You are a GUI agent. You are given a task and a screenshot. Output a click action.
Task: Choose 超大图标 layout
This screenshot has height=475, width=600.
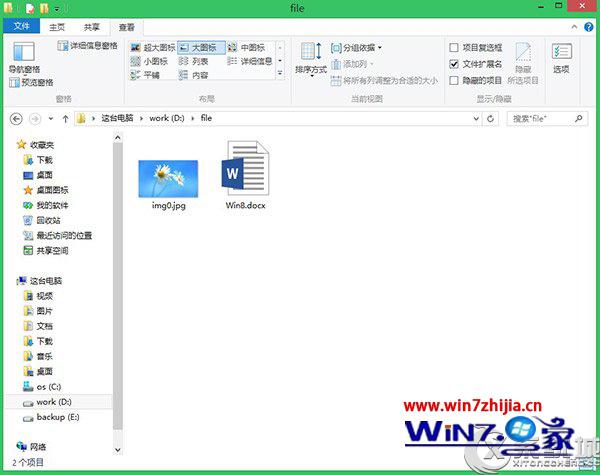coord(153,48)
